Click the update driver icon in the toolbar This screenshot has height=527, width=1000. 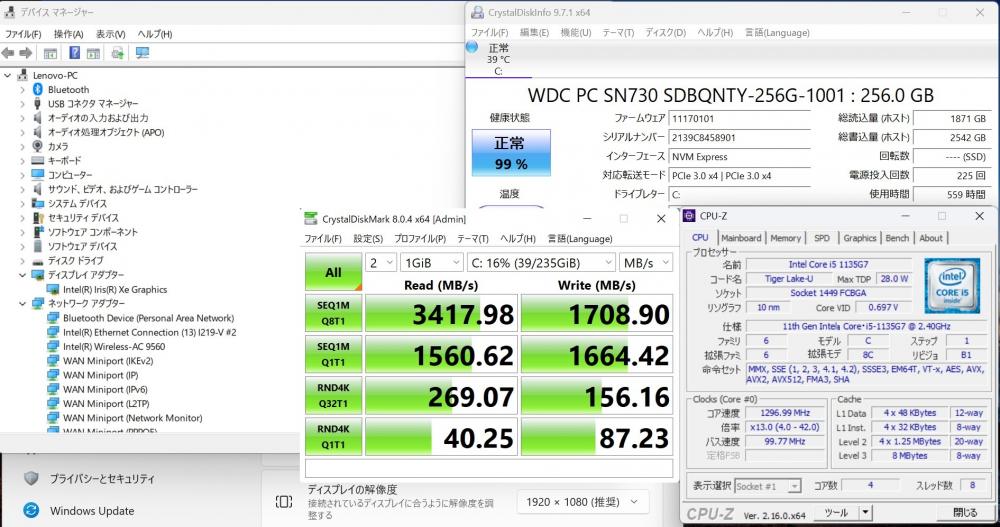118,53
